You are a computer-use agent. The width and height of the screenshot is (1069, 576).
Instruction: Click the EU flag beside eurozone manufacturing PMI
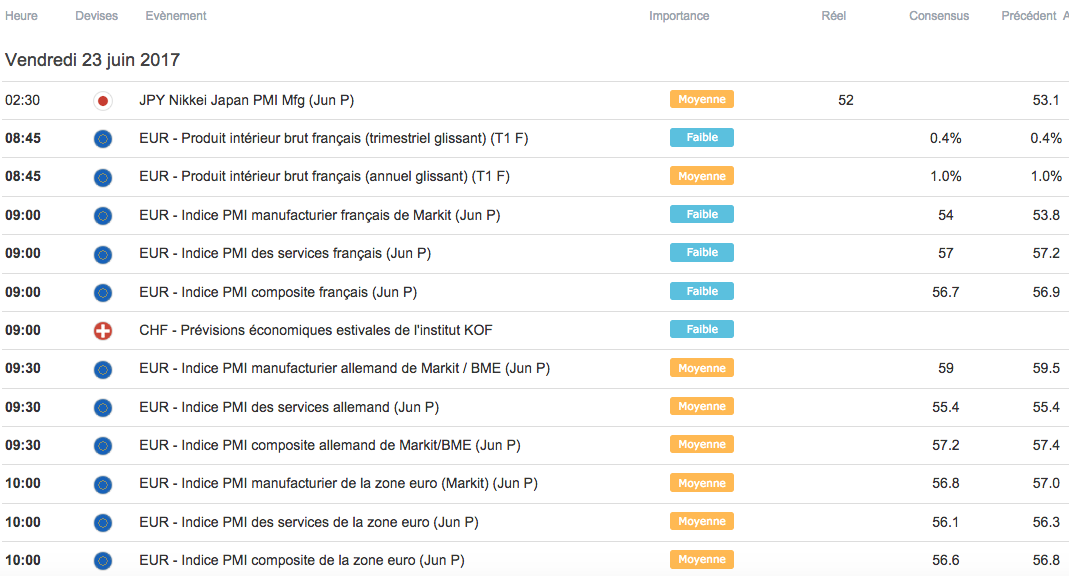click(102, 484)
